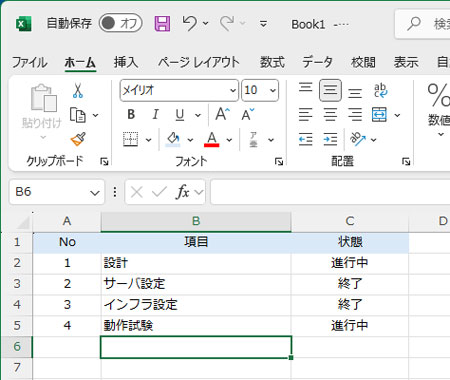Decrease the indent
Screen dimensions: 450x380
(x=305, y=139)
